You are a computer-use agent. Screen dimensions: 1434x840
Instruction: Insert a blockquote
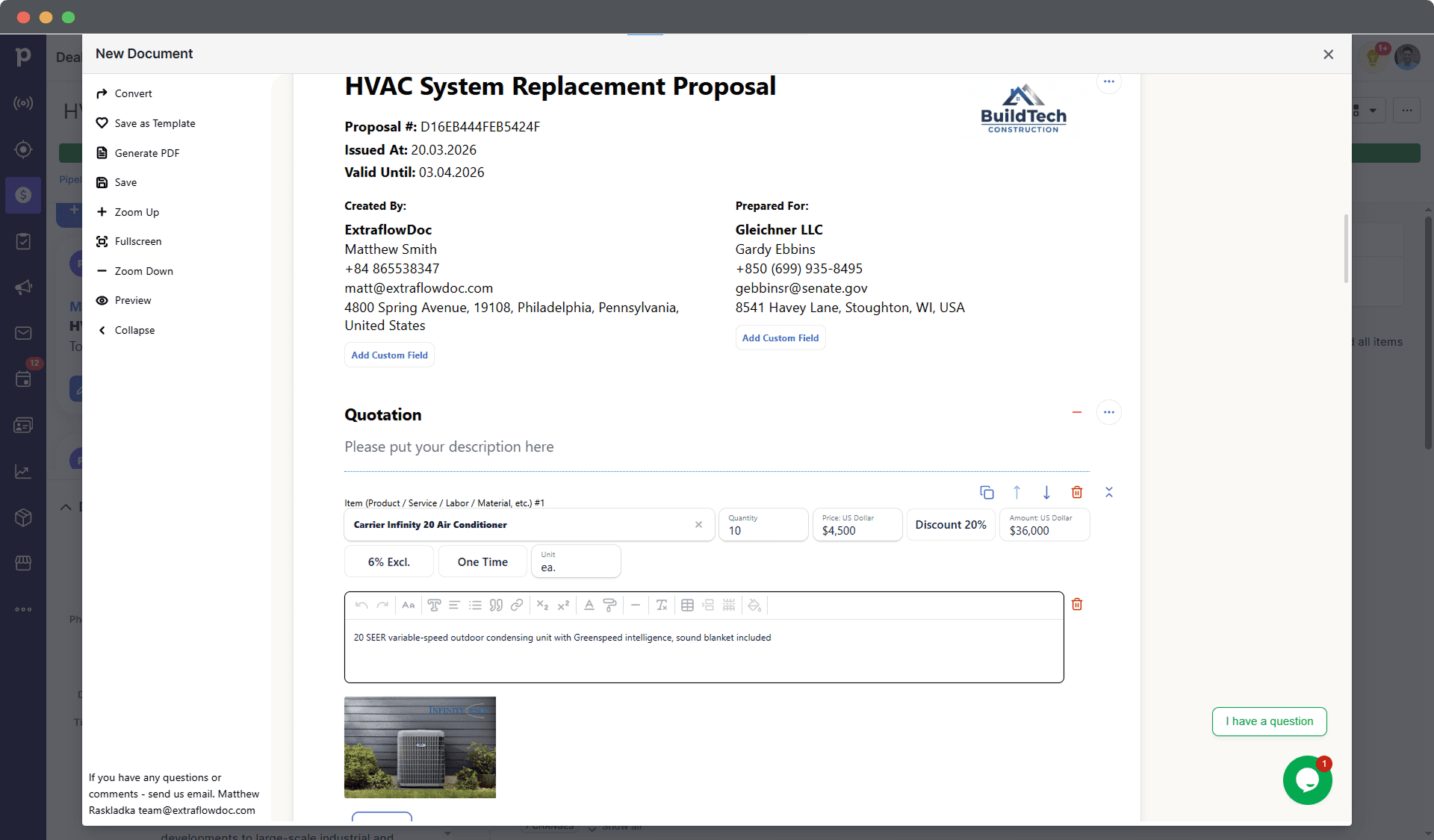[x=496, y=606]
